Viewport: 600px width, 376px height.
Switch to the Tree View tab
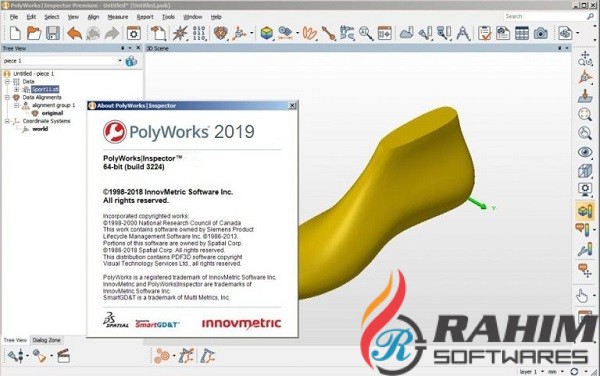[x=15, y=340]
